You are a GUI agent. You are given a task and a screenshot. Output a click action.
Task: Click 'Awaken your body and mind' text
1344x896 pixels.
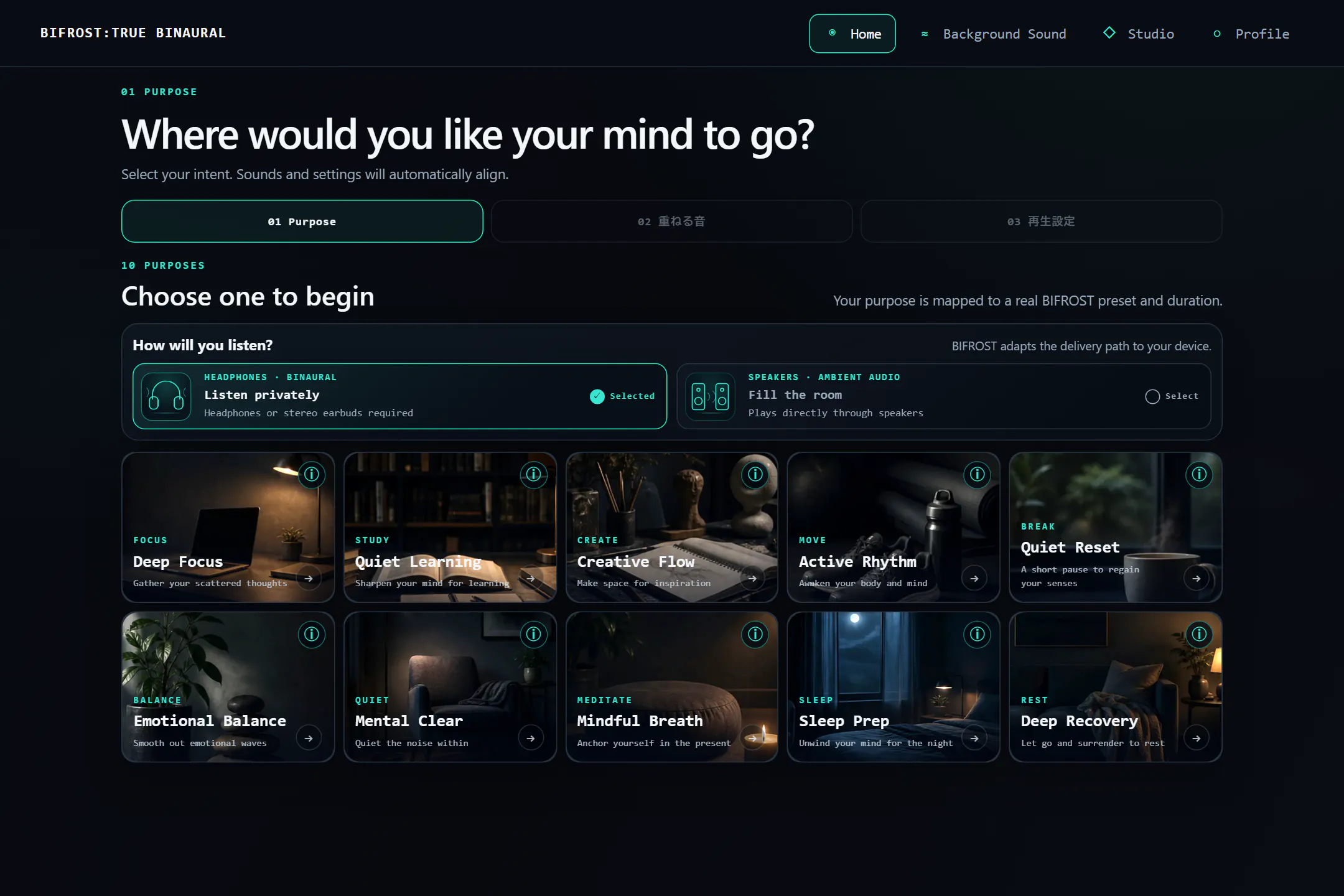(863, 584)
